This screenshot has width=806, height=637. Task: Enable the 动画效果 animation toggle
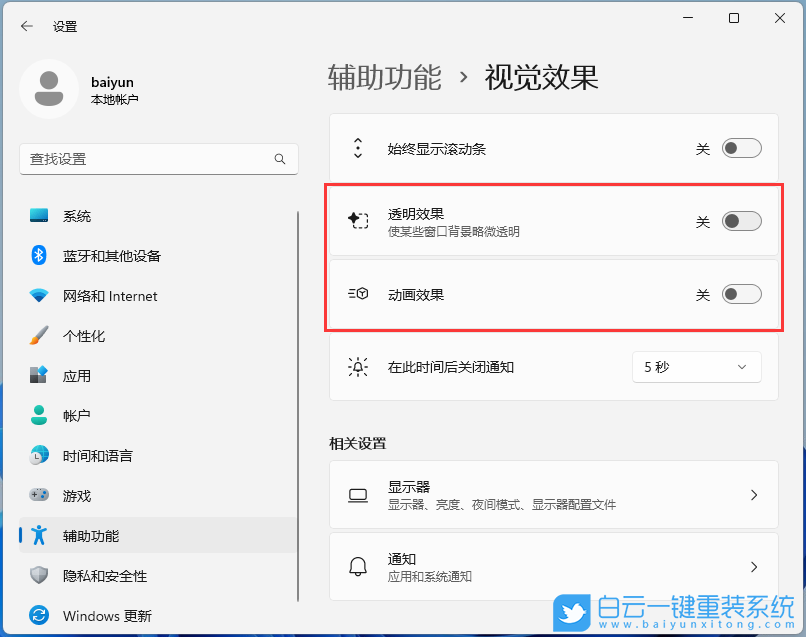741,293
